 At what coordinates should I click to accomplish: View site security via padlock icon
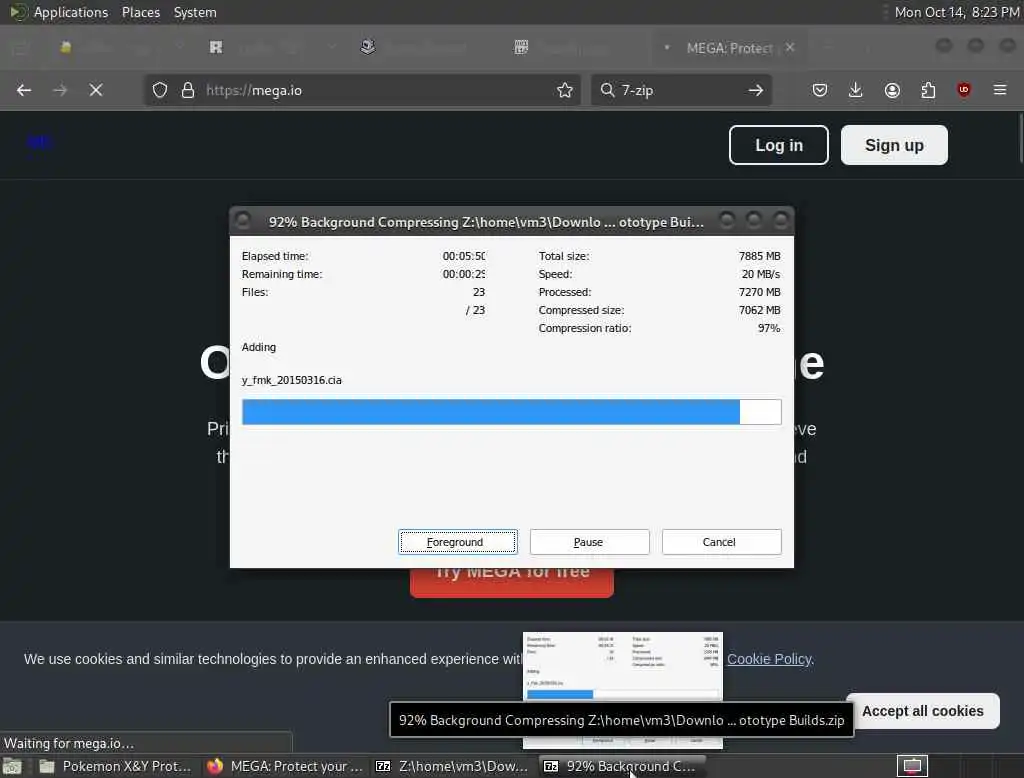[x=188, y=90]
